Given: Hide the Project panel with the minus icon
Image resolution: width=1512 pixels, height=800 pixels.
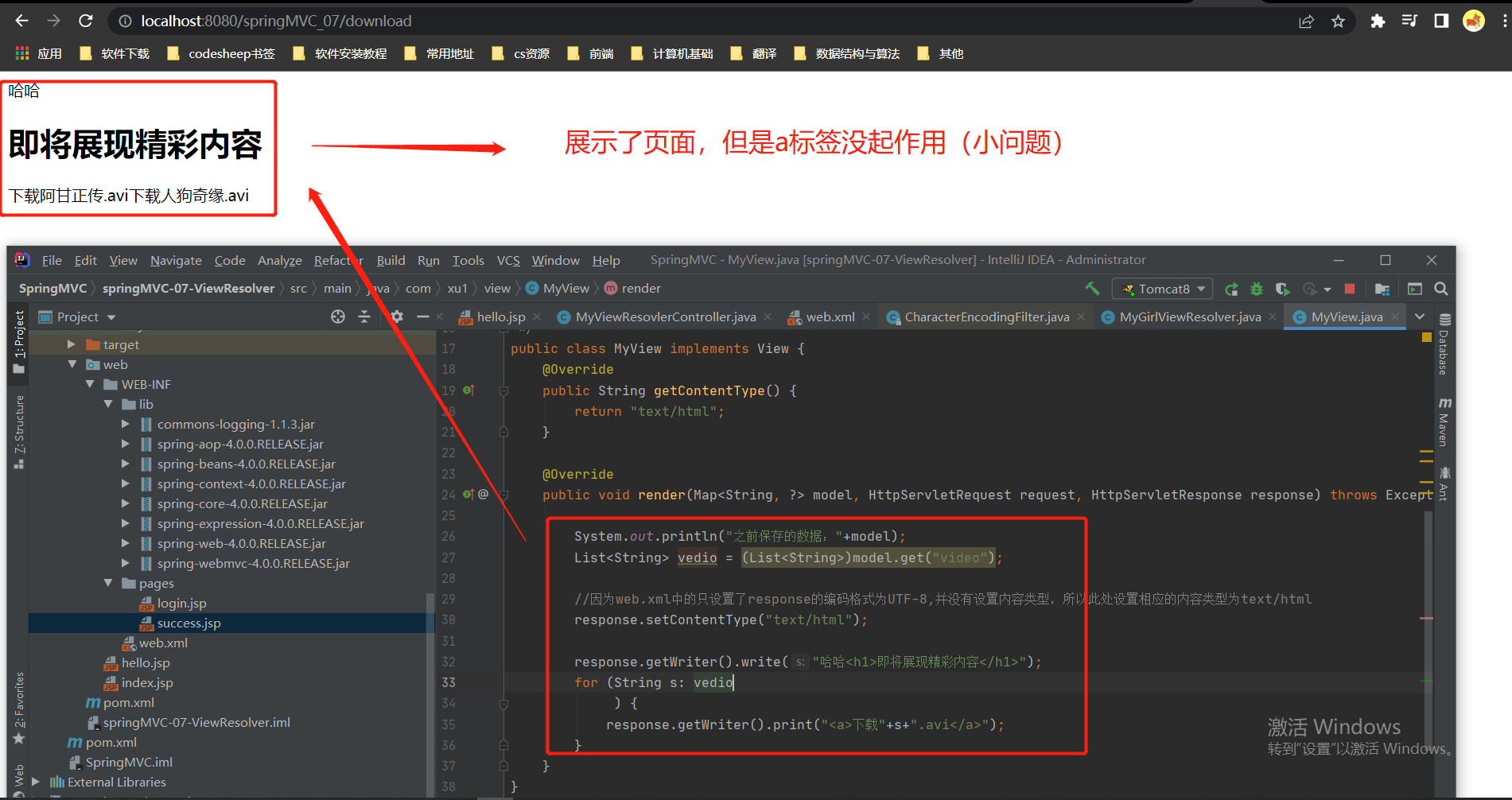Looking at the screenshot, I should point(423,317).
